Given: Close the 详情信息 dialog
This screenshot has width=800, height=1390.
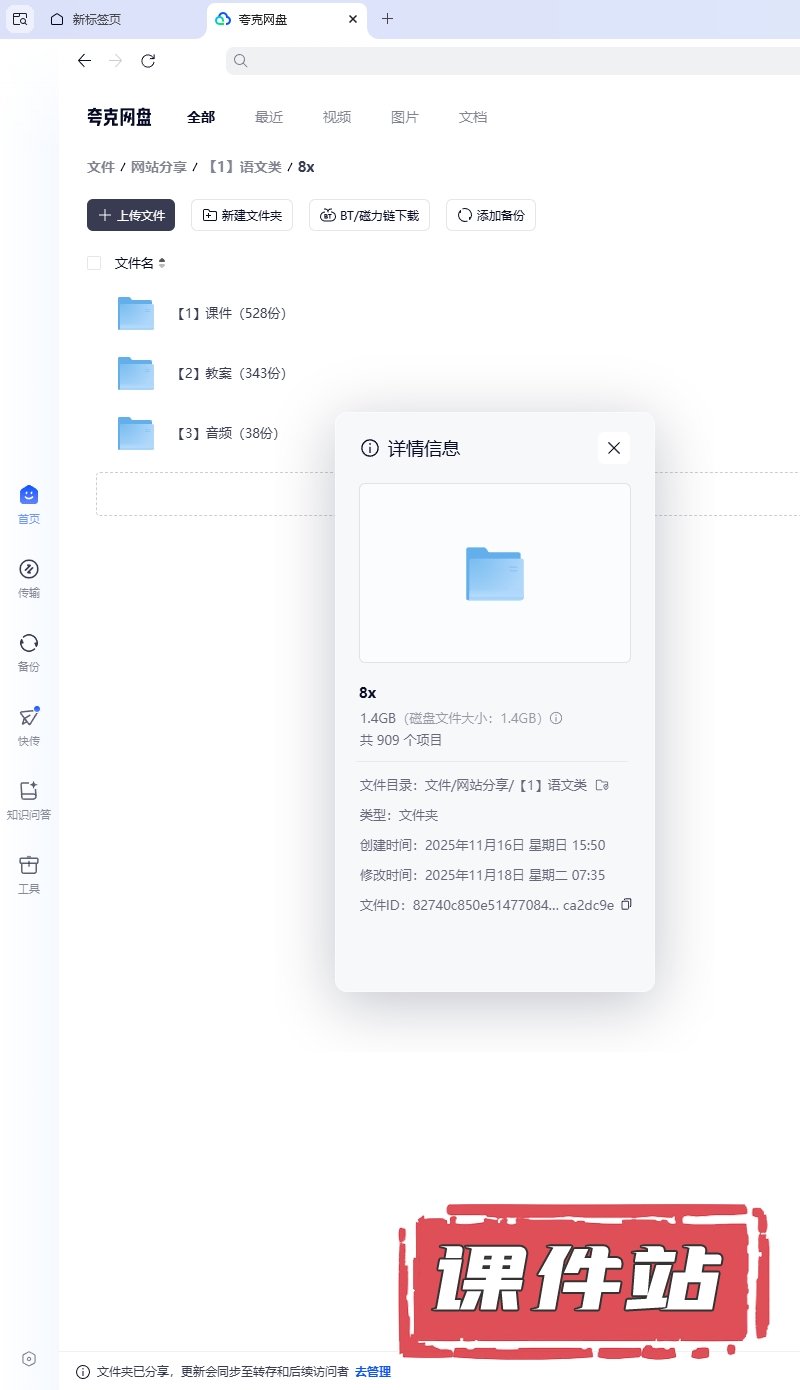Looking at the screenshot, I should [614, 448].
